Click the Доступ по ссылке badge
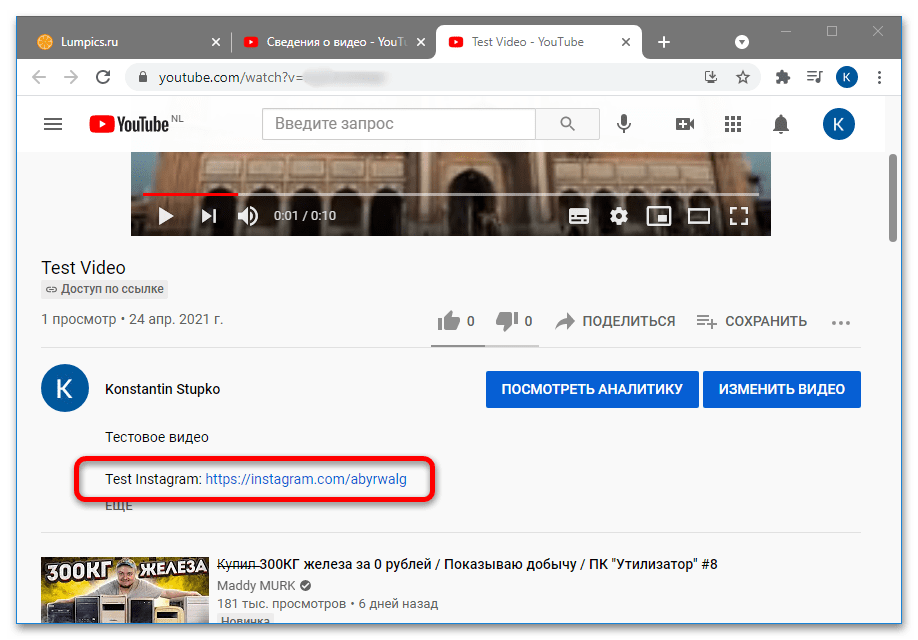The width and height of the screenshot is (918, 640). tap(105, 289)
